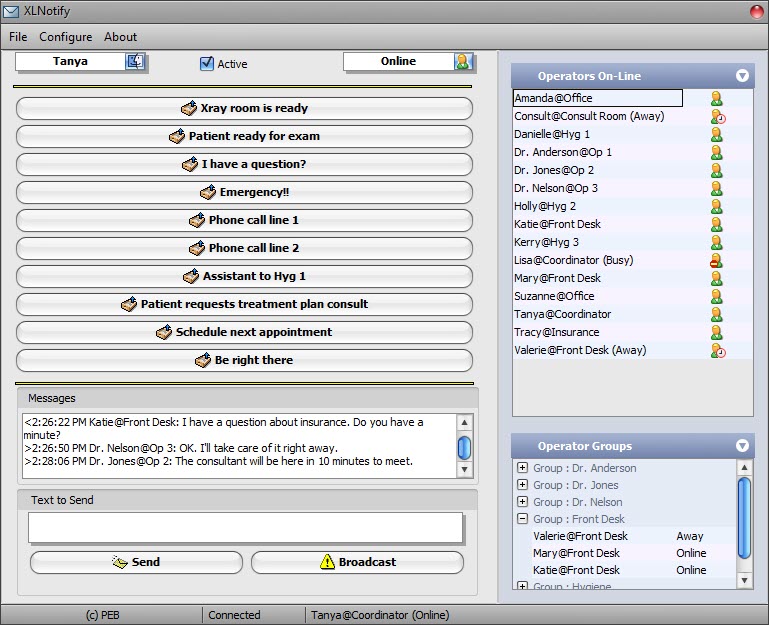Expand the Dr. Jones group
Viewport: 769px width, 625px height.
tap(522, 485)
